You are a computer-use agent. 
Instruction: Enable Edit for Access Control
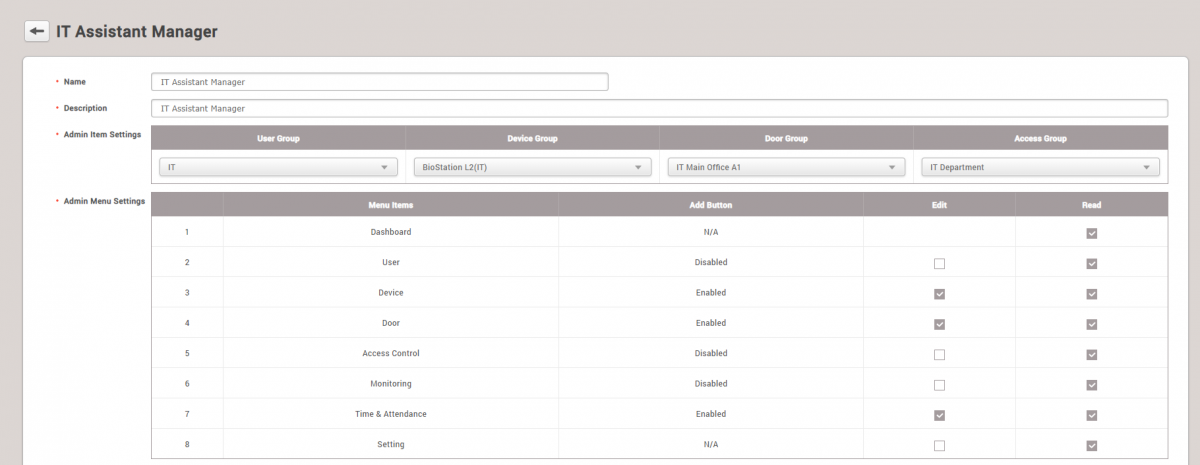(x=939, y=355)
